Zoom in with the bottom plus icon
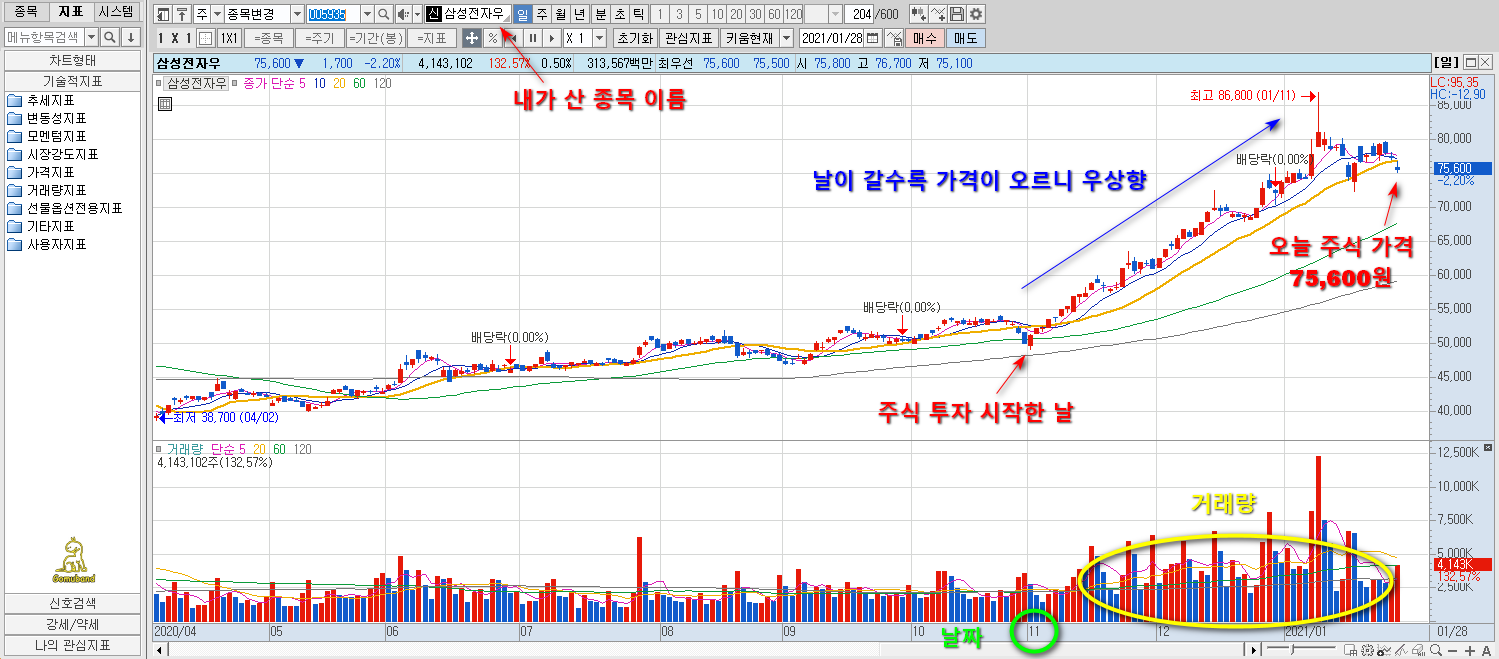This screenshot has width=1499, height=659. (x=1469, y=651)
